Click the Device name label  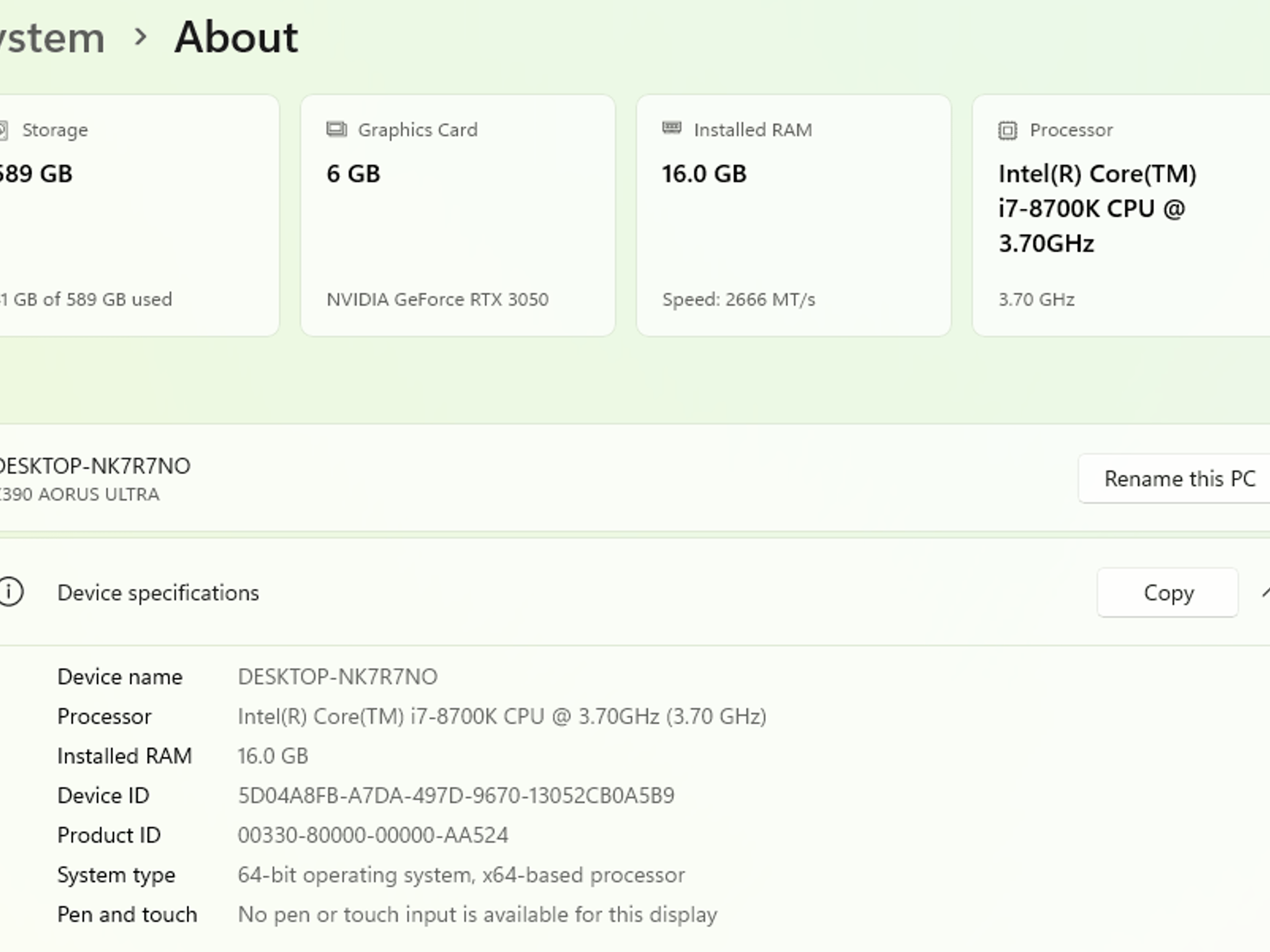click(120, 677)
